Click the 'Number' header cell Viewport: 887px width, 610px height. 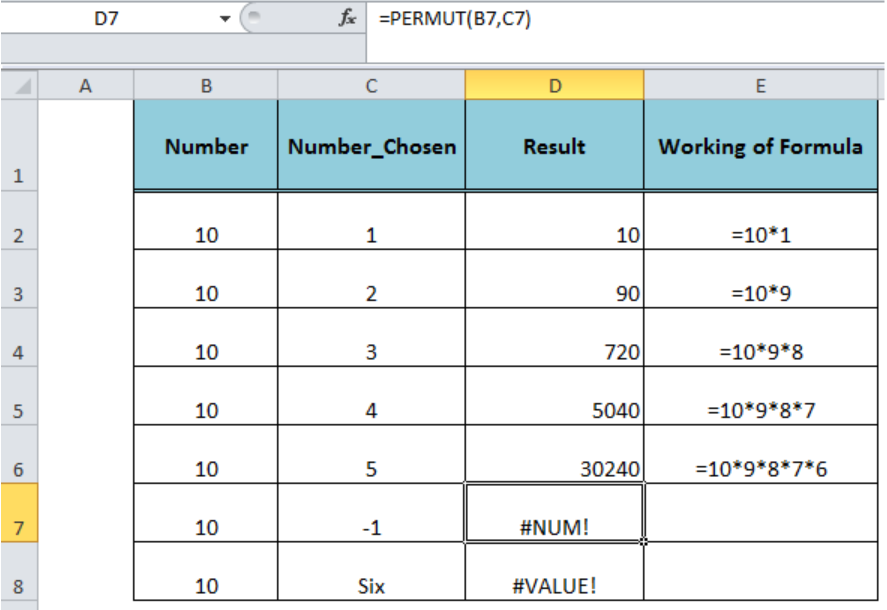point(206,145)
